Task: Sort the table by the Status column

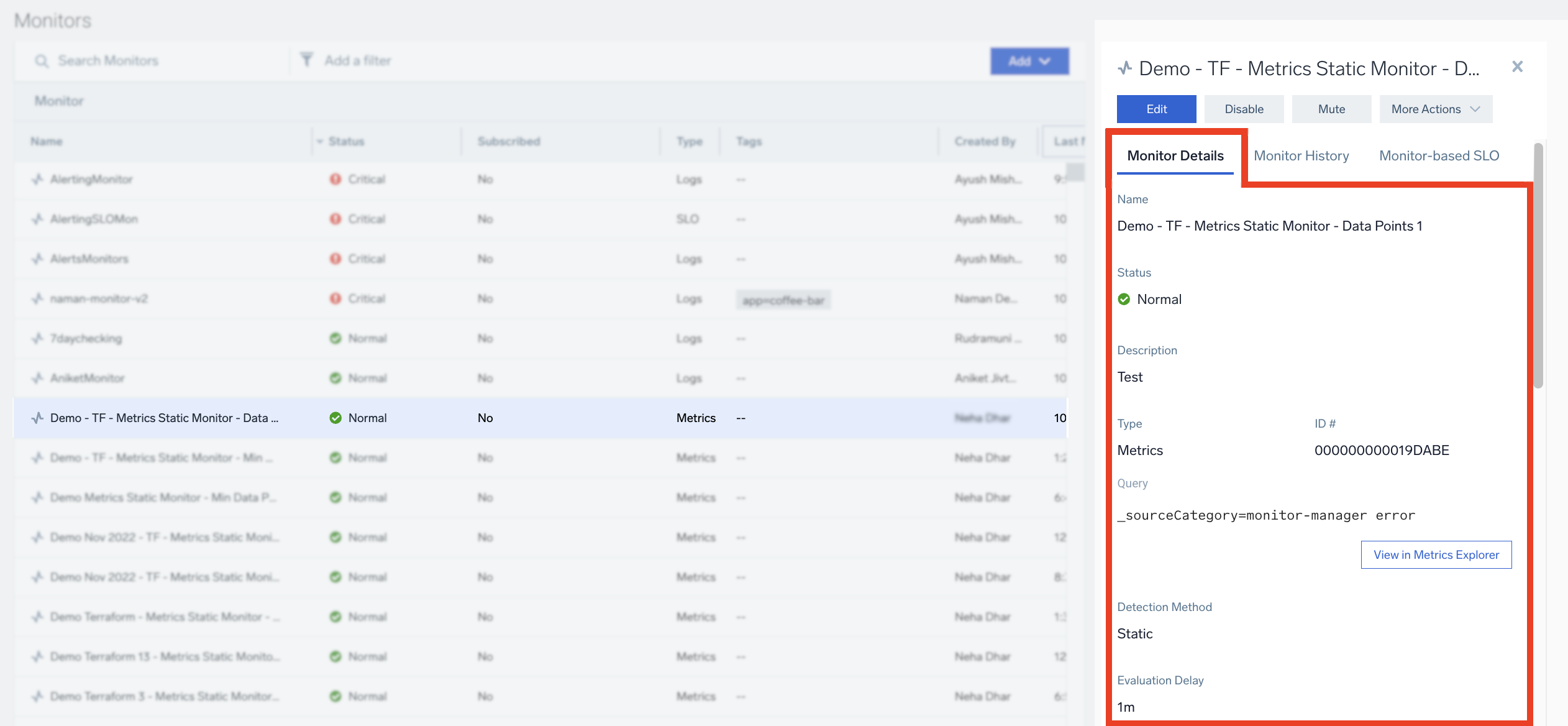Action: coord(345,141)
